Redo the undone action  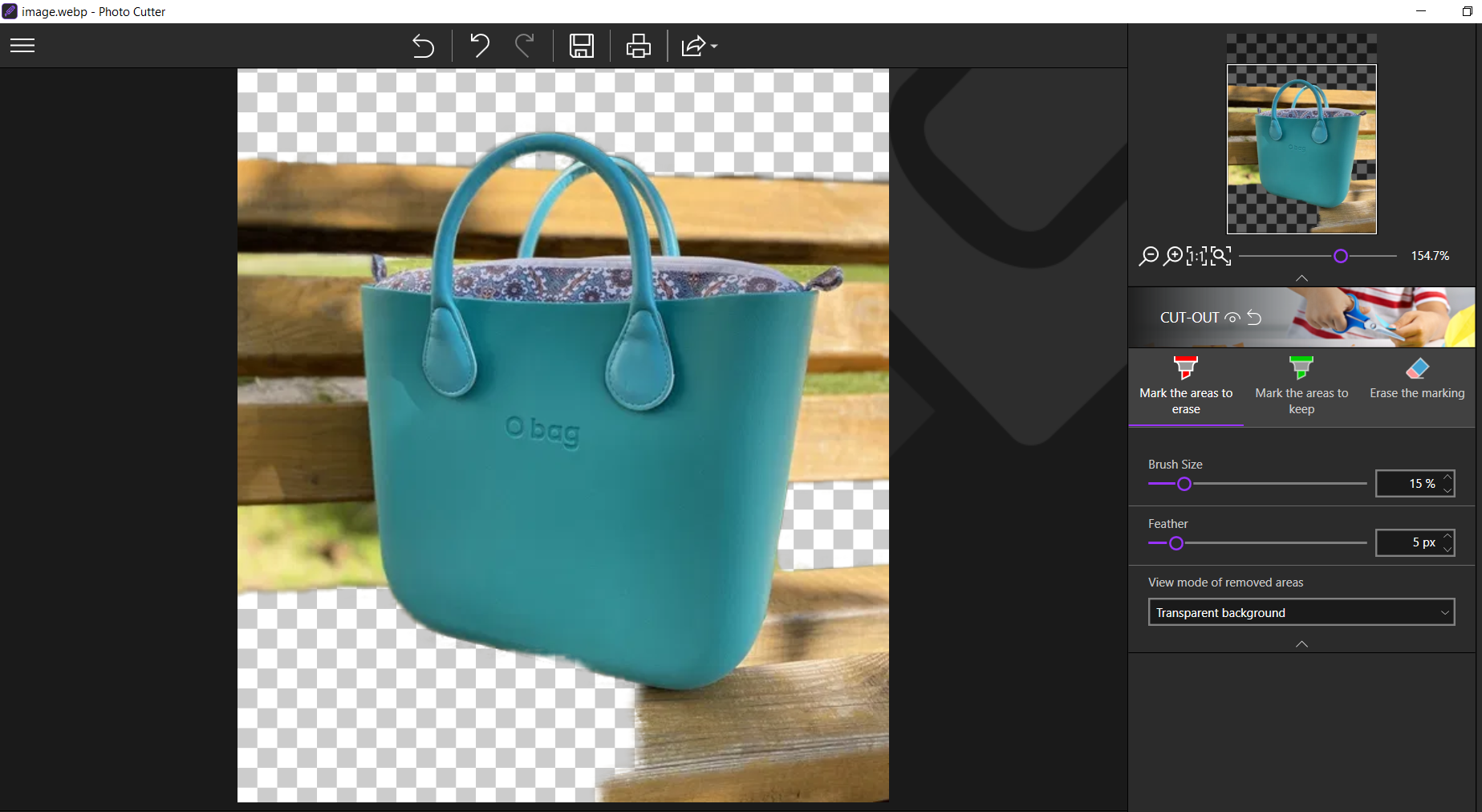(524, 46)
